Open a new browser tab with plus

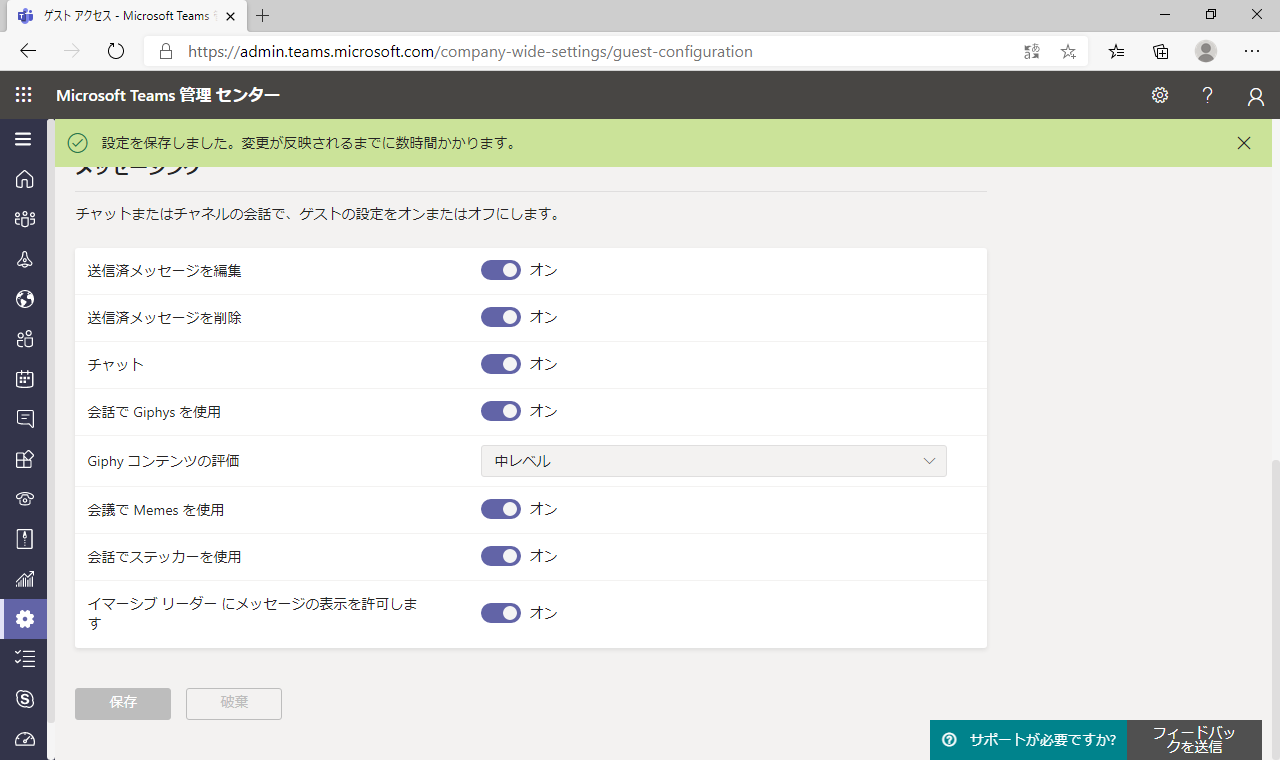click(x=263, y=16)
